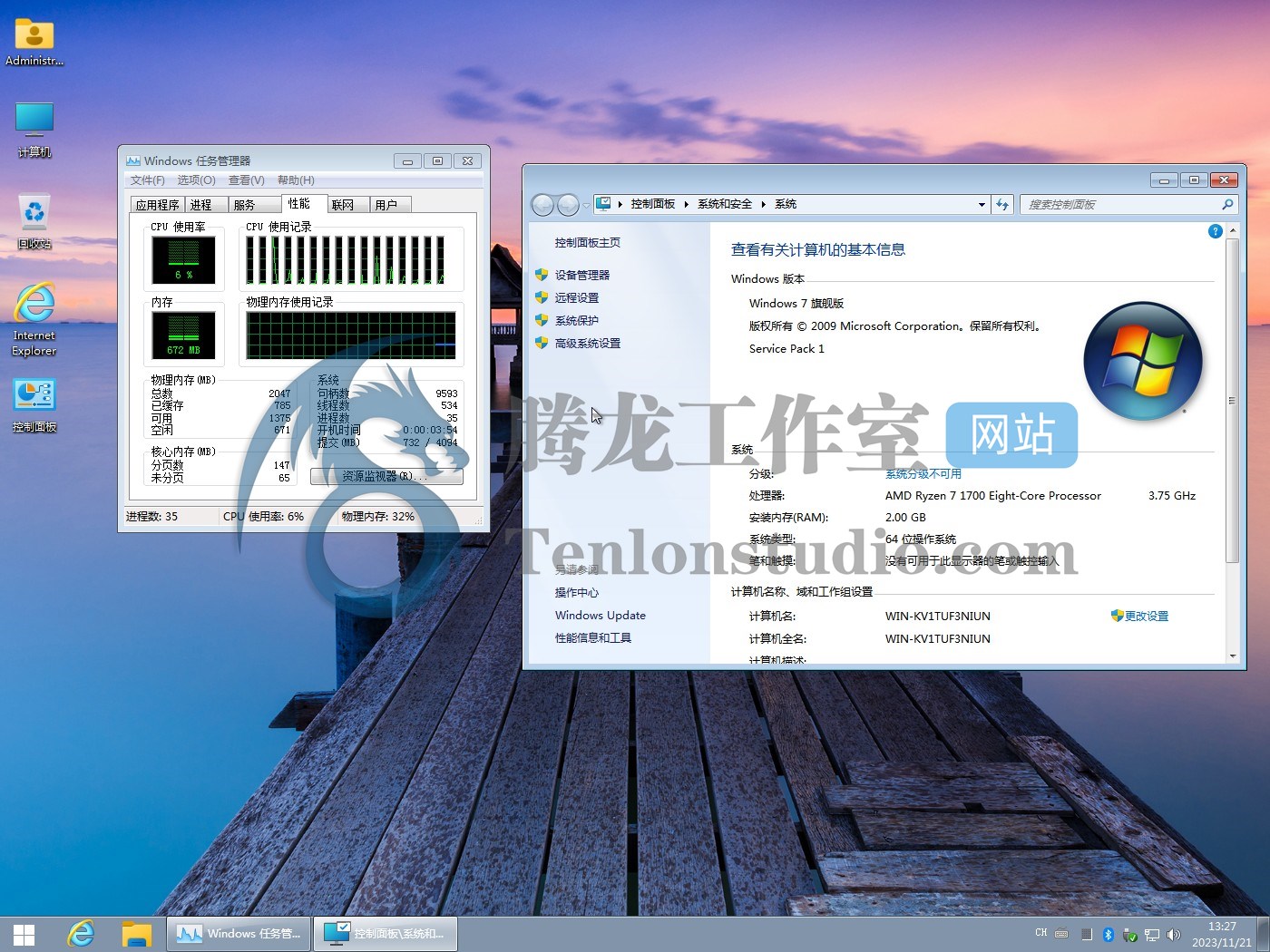Click the CPU 使用率 gauge showing 6 %
Viewport: 1270px width, 952px height.
coord(183,260)
